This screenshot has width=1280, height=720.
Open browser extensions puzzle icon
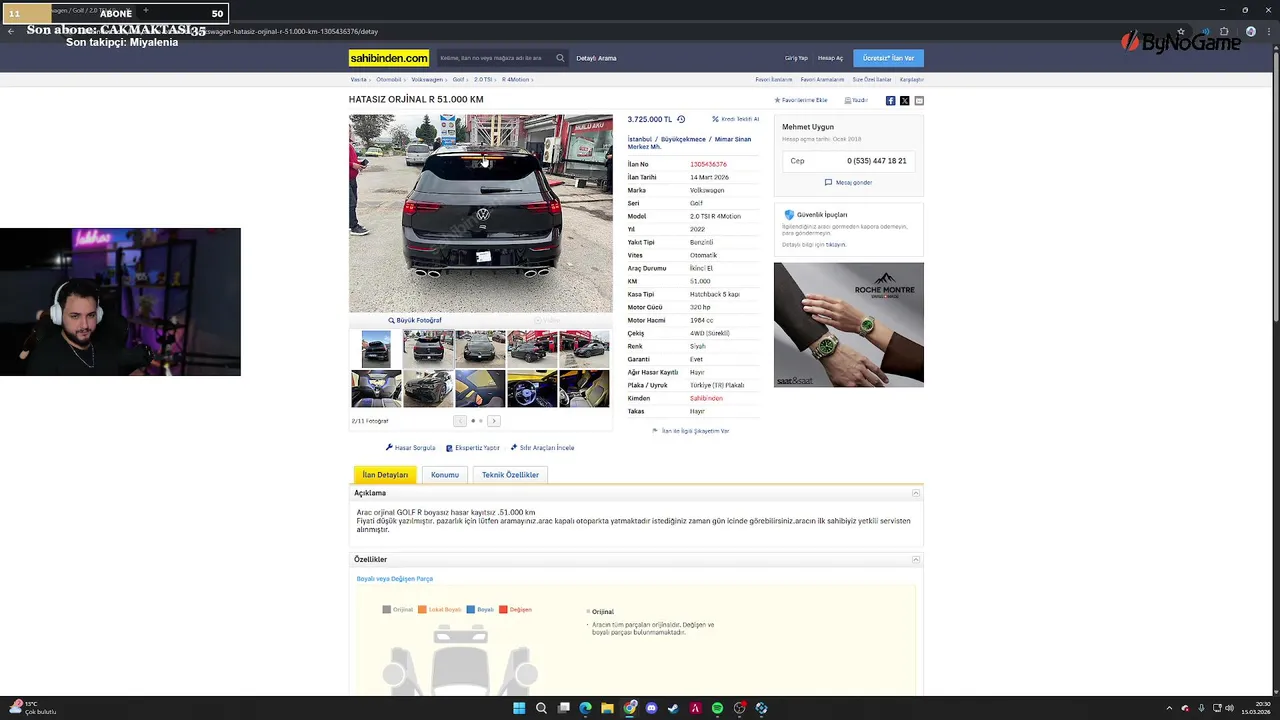(1224, 31)
